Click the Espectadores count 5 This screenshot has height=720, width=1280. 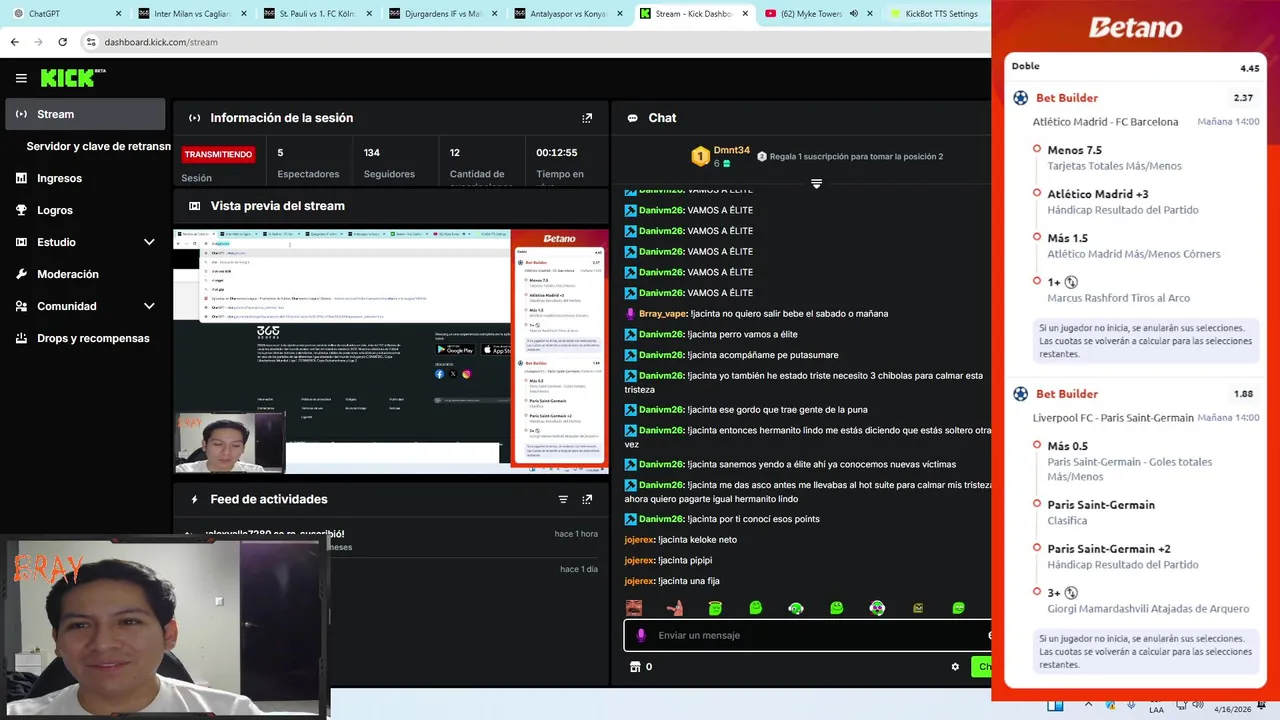point(280,153)
